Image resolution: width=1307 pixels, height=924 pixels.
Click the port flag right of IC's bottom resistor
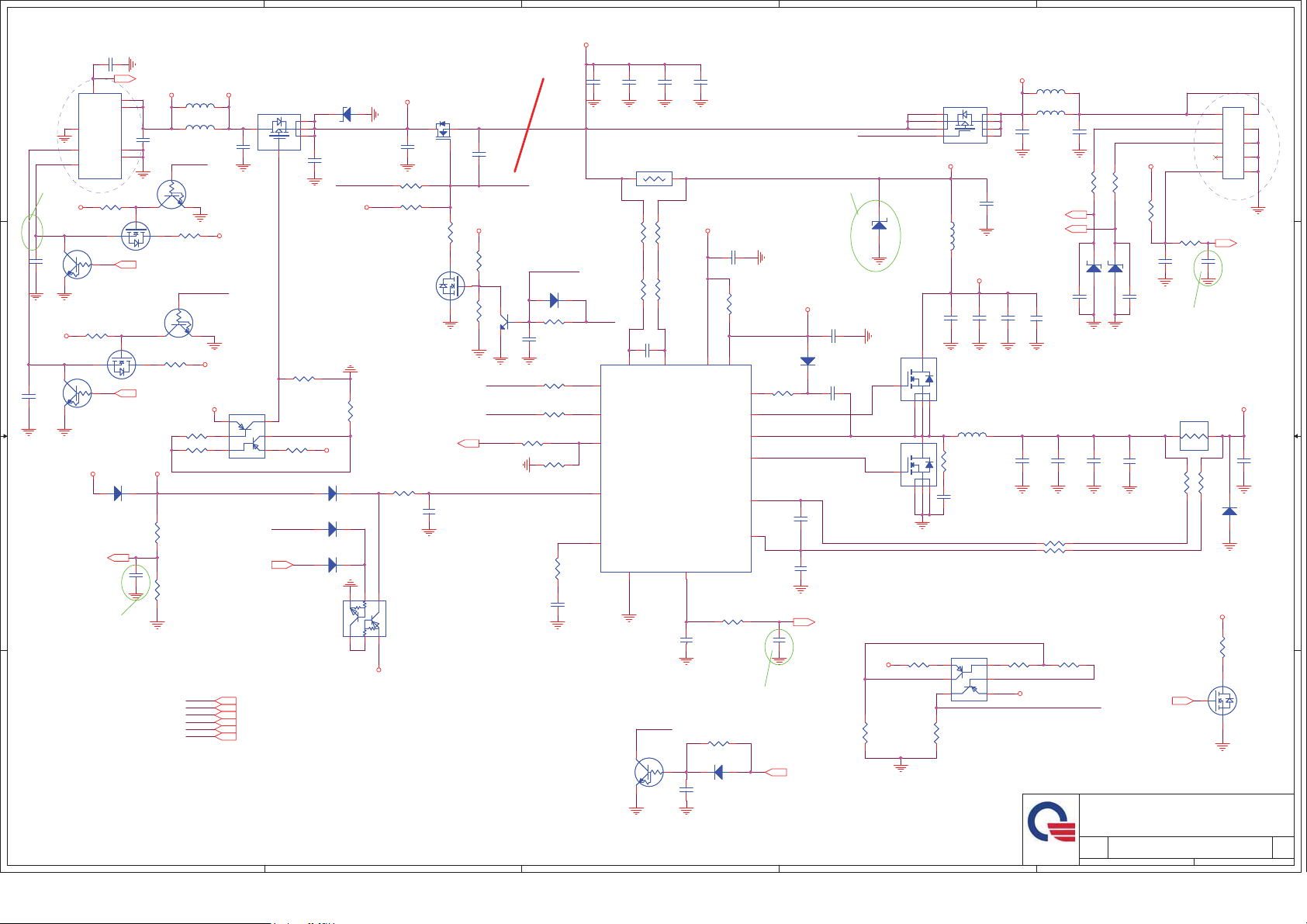pyautogui.click(x=804, y=622)
